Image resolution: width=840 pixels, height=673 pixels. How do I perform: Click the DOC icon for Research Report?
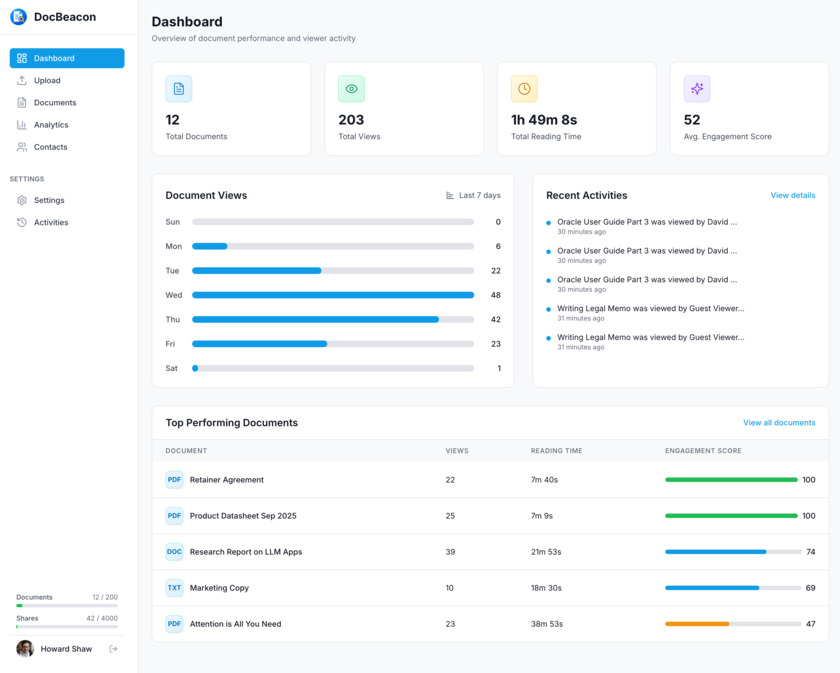(x=174, y=552)
